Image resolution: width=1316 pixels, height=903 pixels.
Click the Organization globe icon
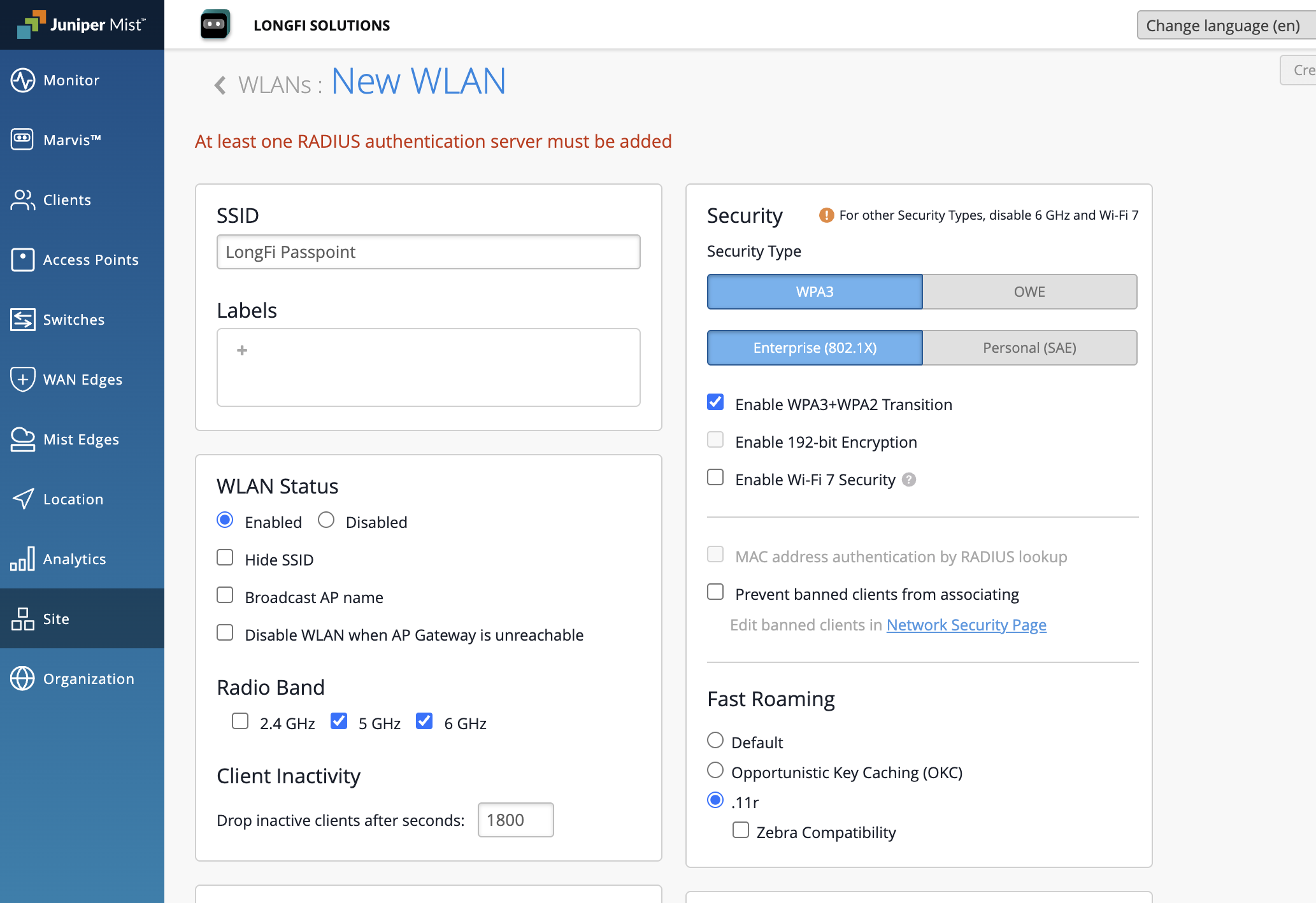tap(23, 679)
